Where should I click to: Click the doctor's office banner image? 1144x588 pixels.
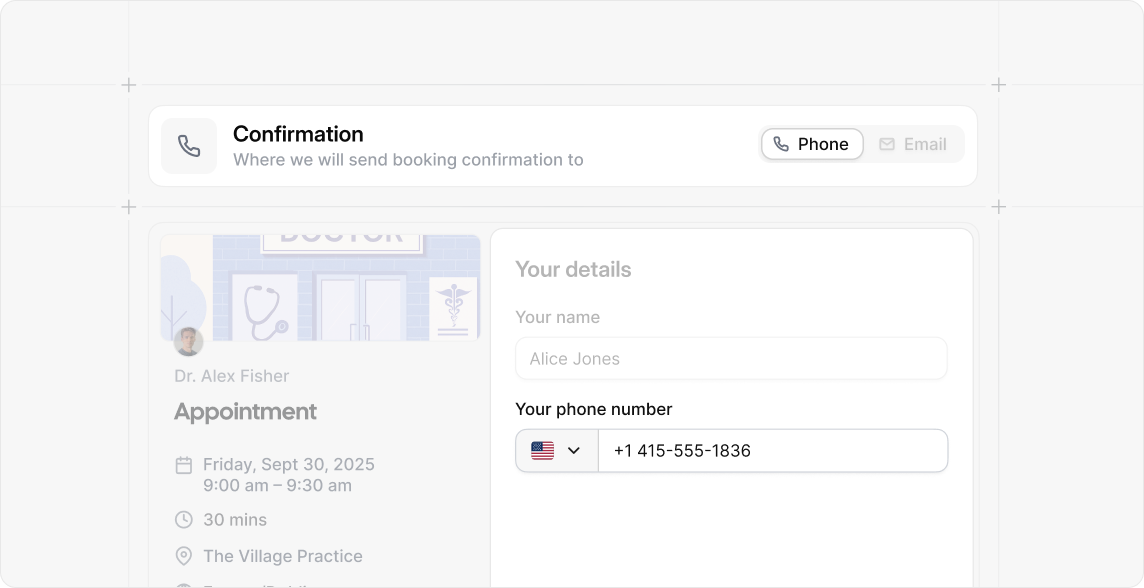click(x=320, y=287)
